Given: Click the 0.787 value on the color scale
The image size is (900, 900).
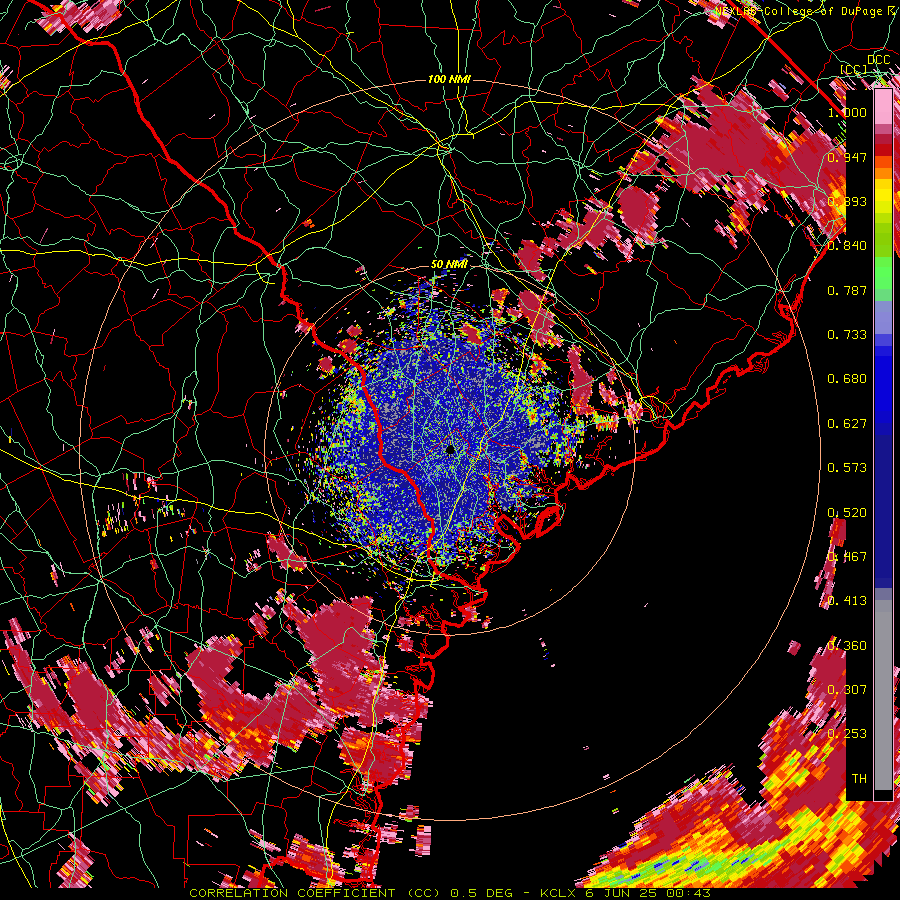Looking at the screenshot, I should 847,290.
